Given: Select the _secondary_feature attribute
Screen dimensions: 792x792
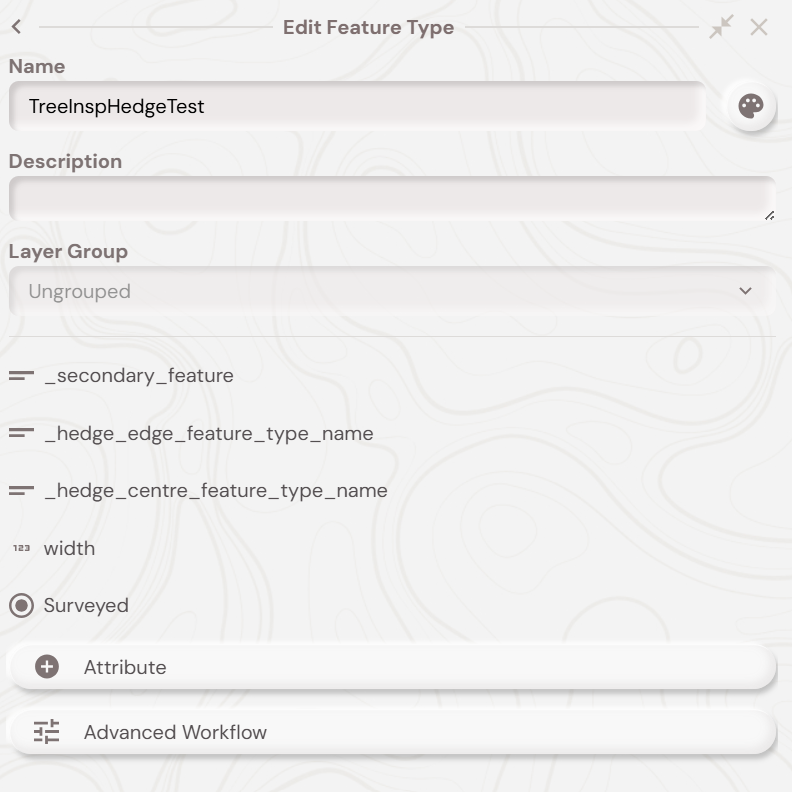Looking at the screenshot, I should pos(139,376).
